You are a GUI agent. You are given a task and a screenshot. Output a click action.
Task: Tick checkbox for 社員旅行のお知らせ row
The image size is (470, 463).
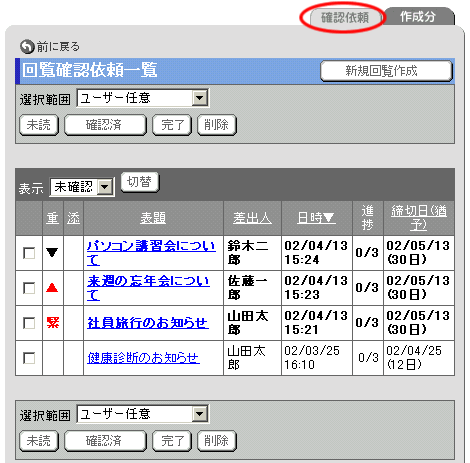pyautogui.click(x=29, y=323)
